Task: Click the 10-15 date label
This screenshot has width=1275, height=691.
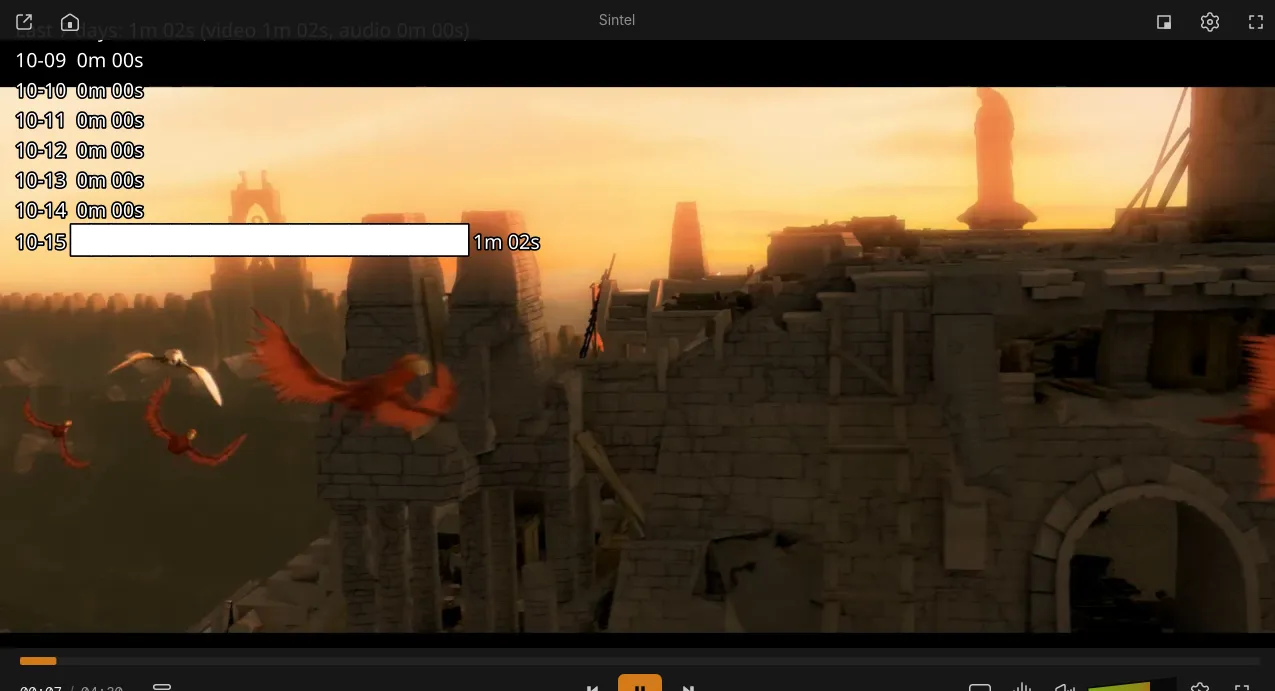Action: click(41, 241)
